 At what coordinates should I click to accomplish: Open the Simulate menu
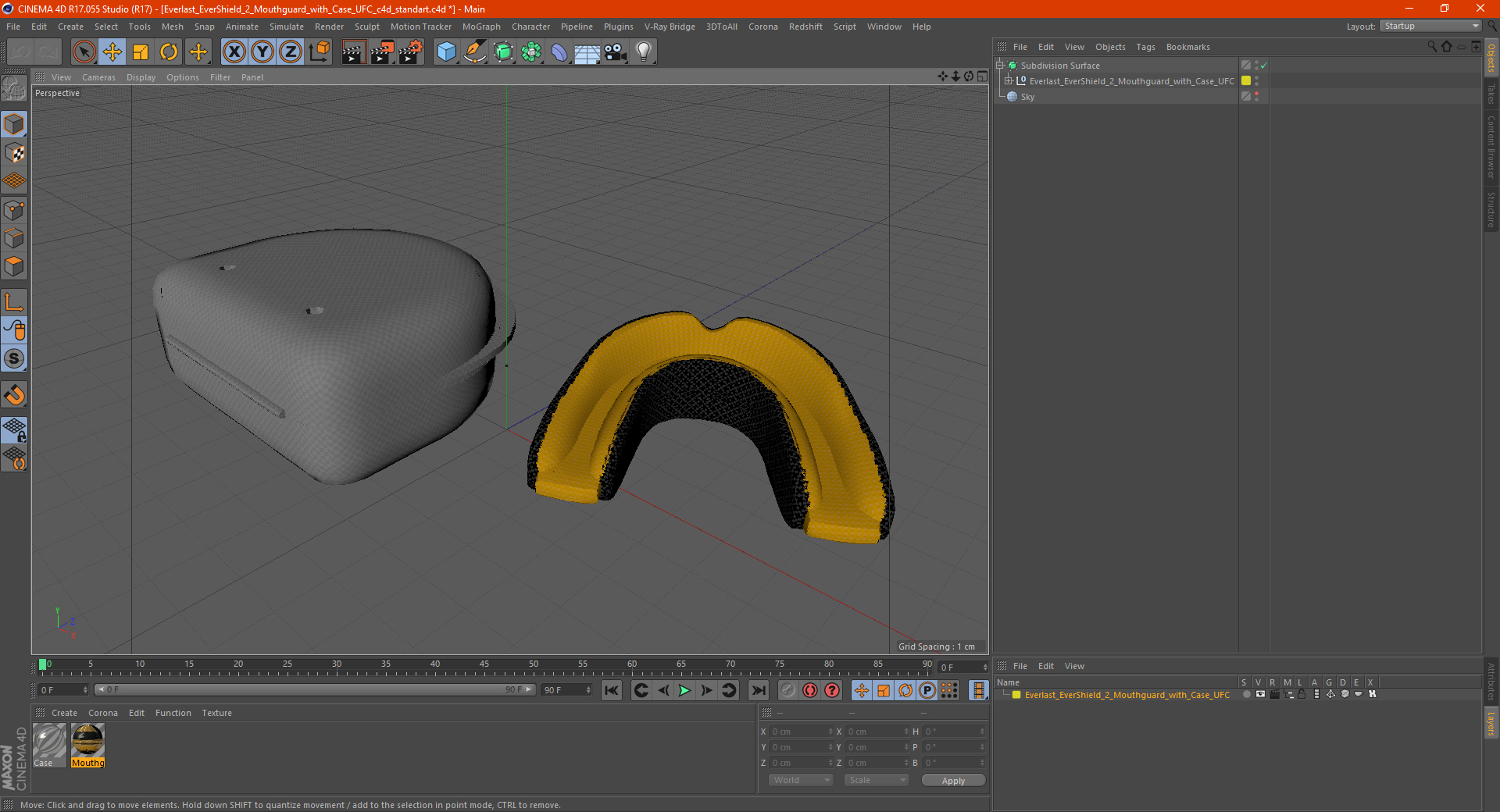[287, 27]
